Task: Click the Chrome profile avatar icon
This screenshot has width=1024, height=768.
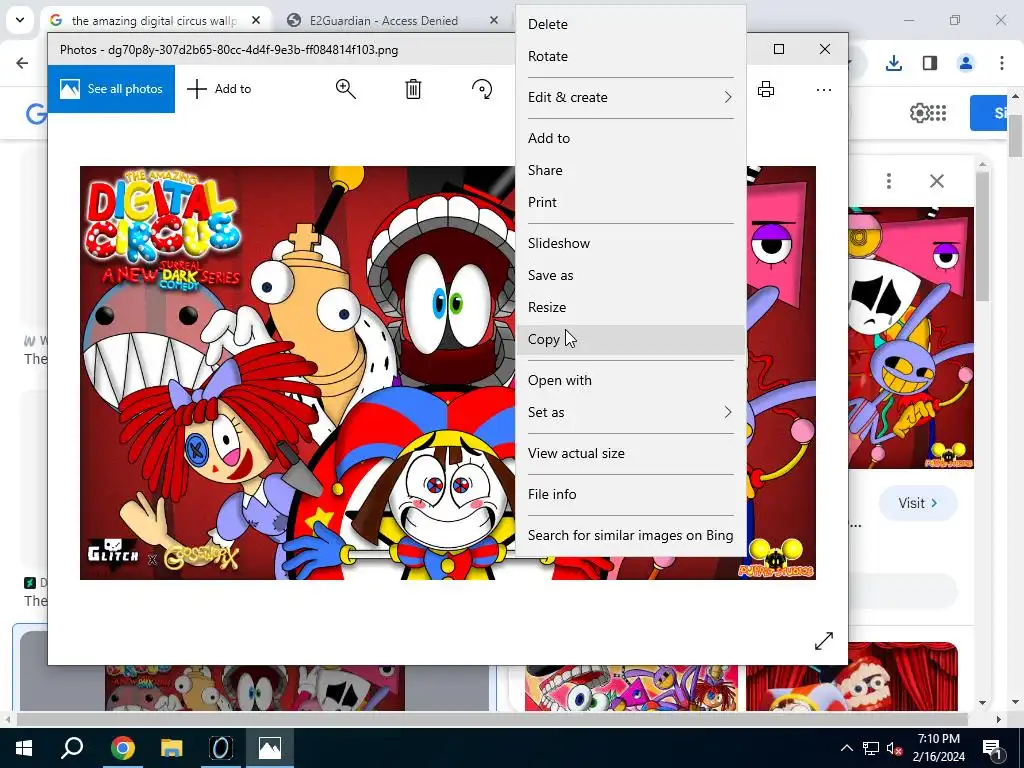Action: tap(965, 63)
